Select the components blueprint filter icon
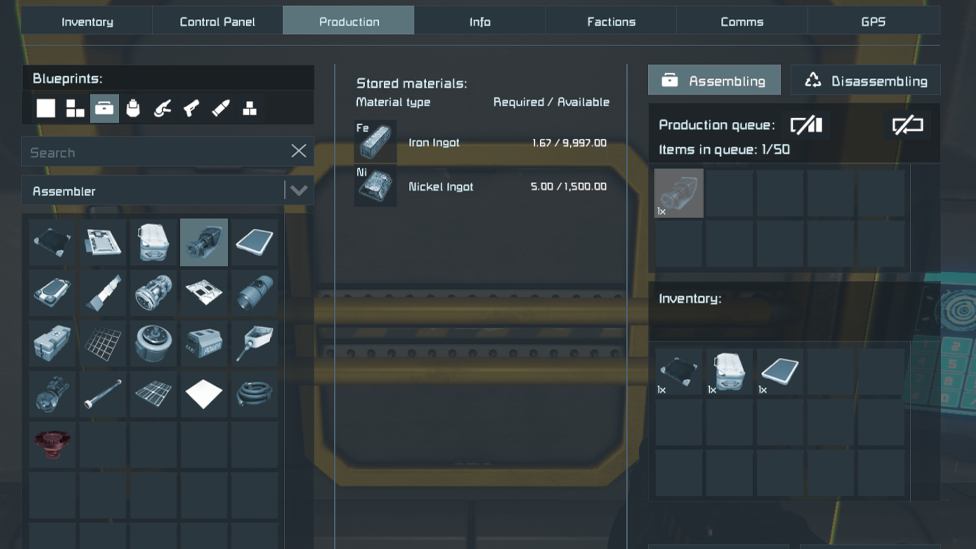The height and width of the screenshot is (549, 976). [x=104, y=108]
